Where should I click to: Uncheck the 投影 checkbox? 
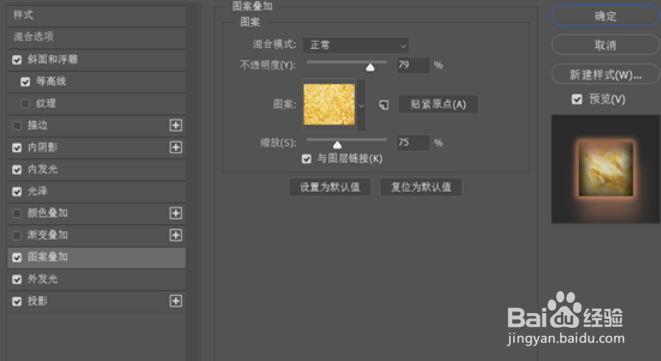pyautogui.click(x=17, y=301)
